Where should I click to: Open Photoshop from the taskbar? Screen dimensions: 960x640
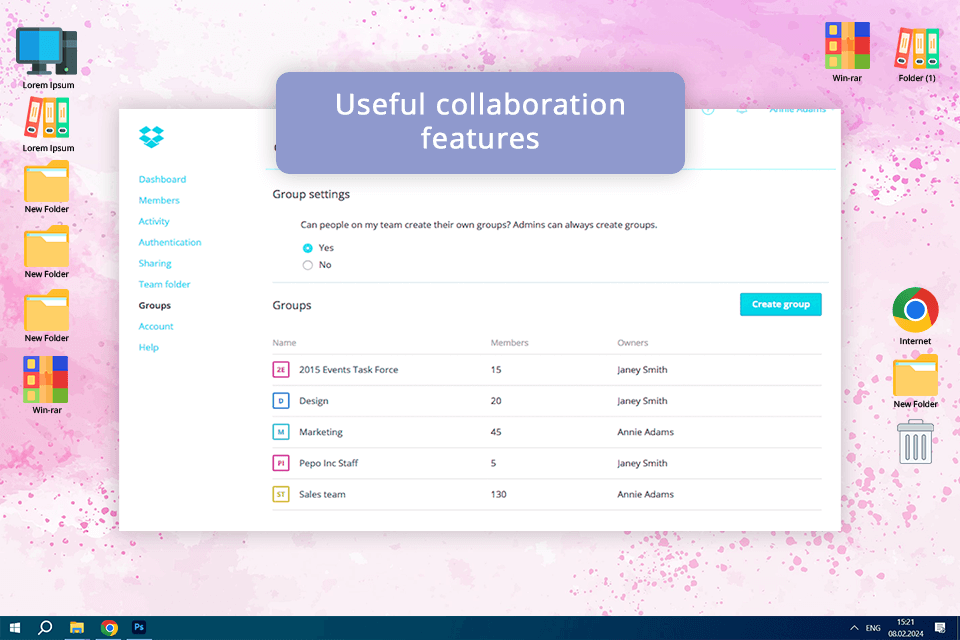[x=139, y=627]
